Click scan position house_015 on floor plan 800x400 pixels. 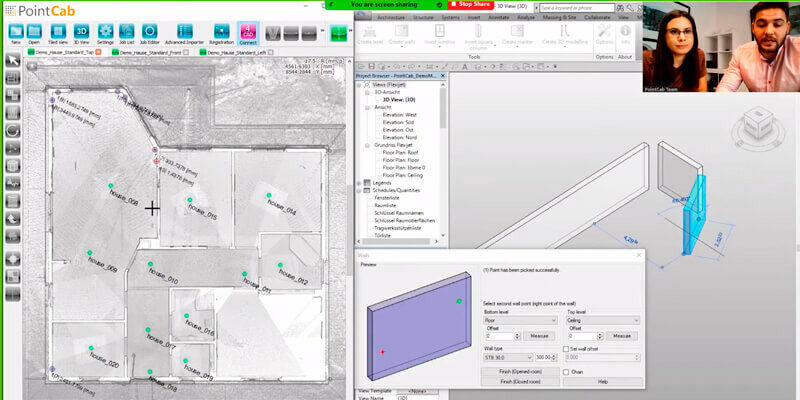190,200
